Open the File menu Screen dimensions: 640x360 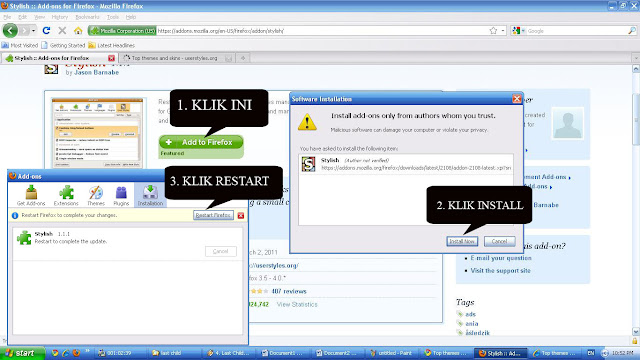click(7, 17)
